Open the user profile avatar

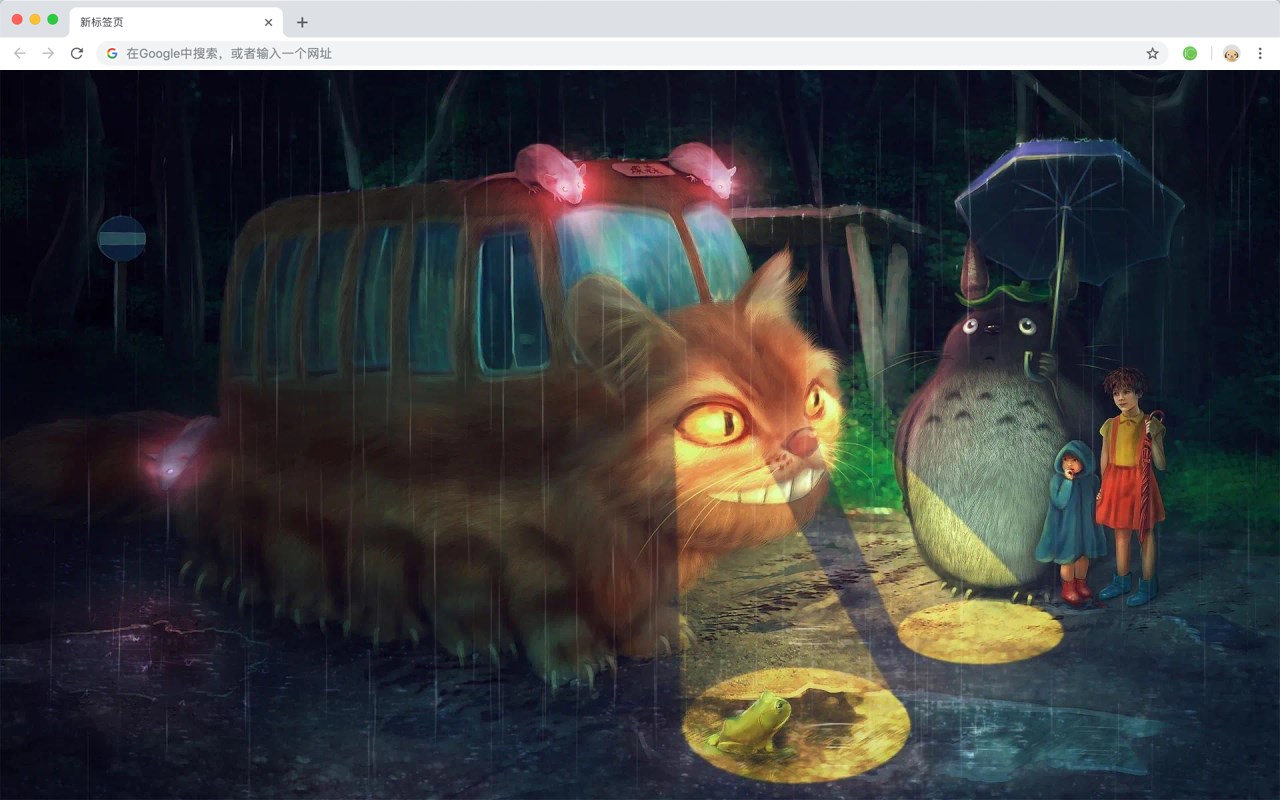click(x=1231, y=53)
